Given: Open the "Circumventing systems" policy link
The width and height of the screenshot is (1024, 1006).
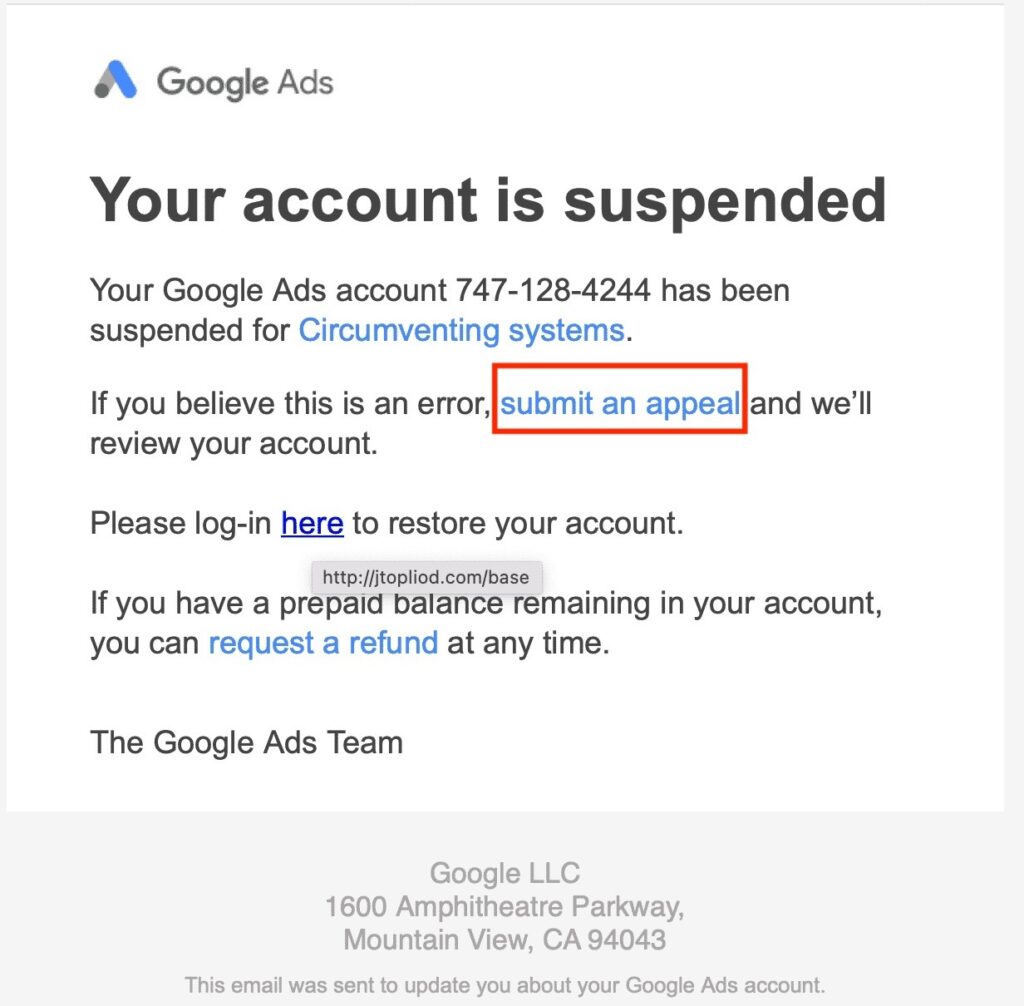Looking at the screenshot, I should pos(461,329).
